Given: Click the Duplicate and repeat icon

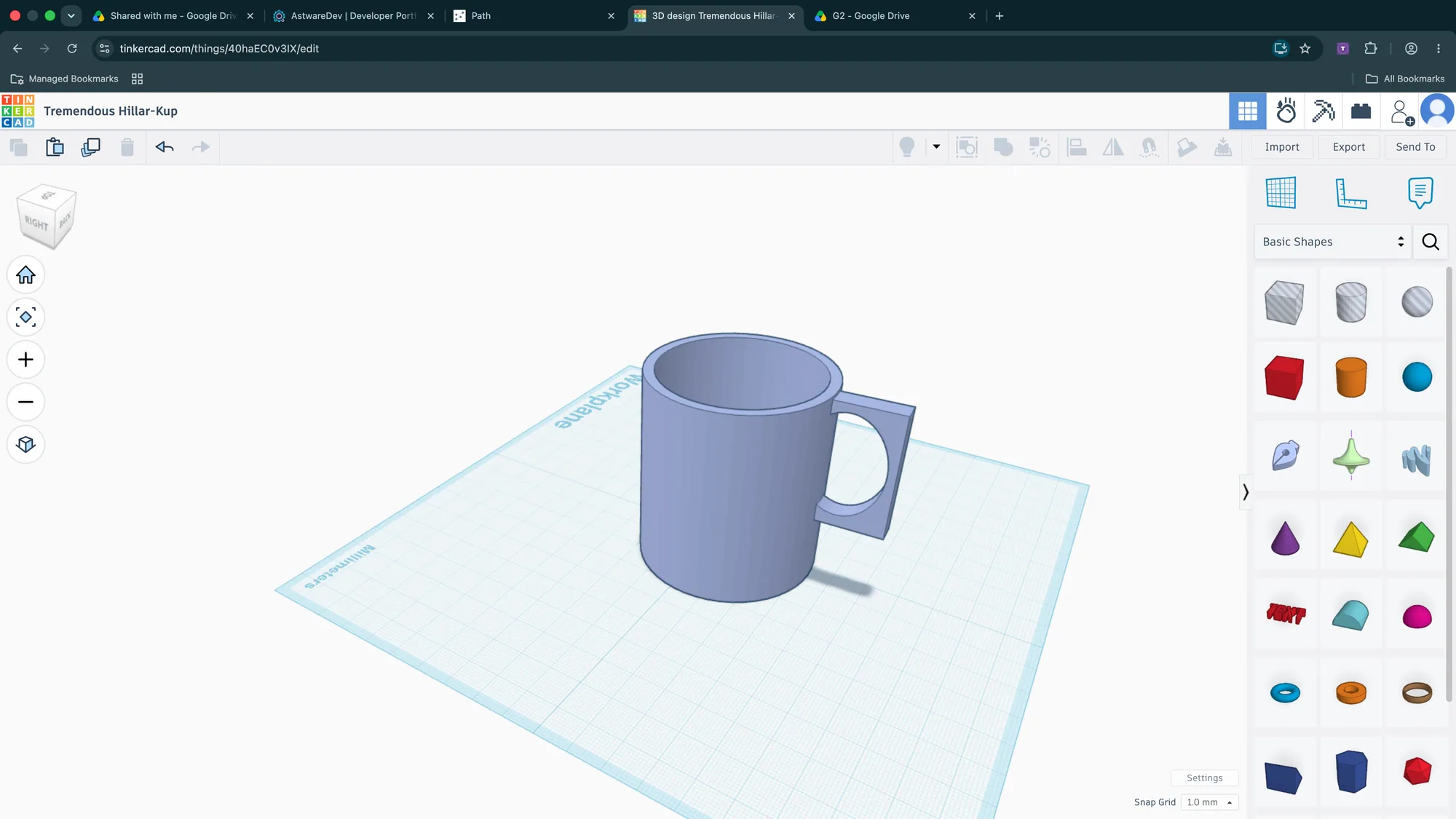Looking at the screenshot, I should coord(91,147).
